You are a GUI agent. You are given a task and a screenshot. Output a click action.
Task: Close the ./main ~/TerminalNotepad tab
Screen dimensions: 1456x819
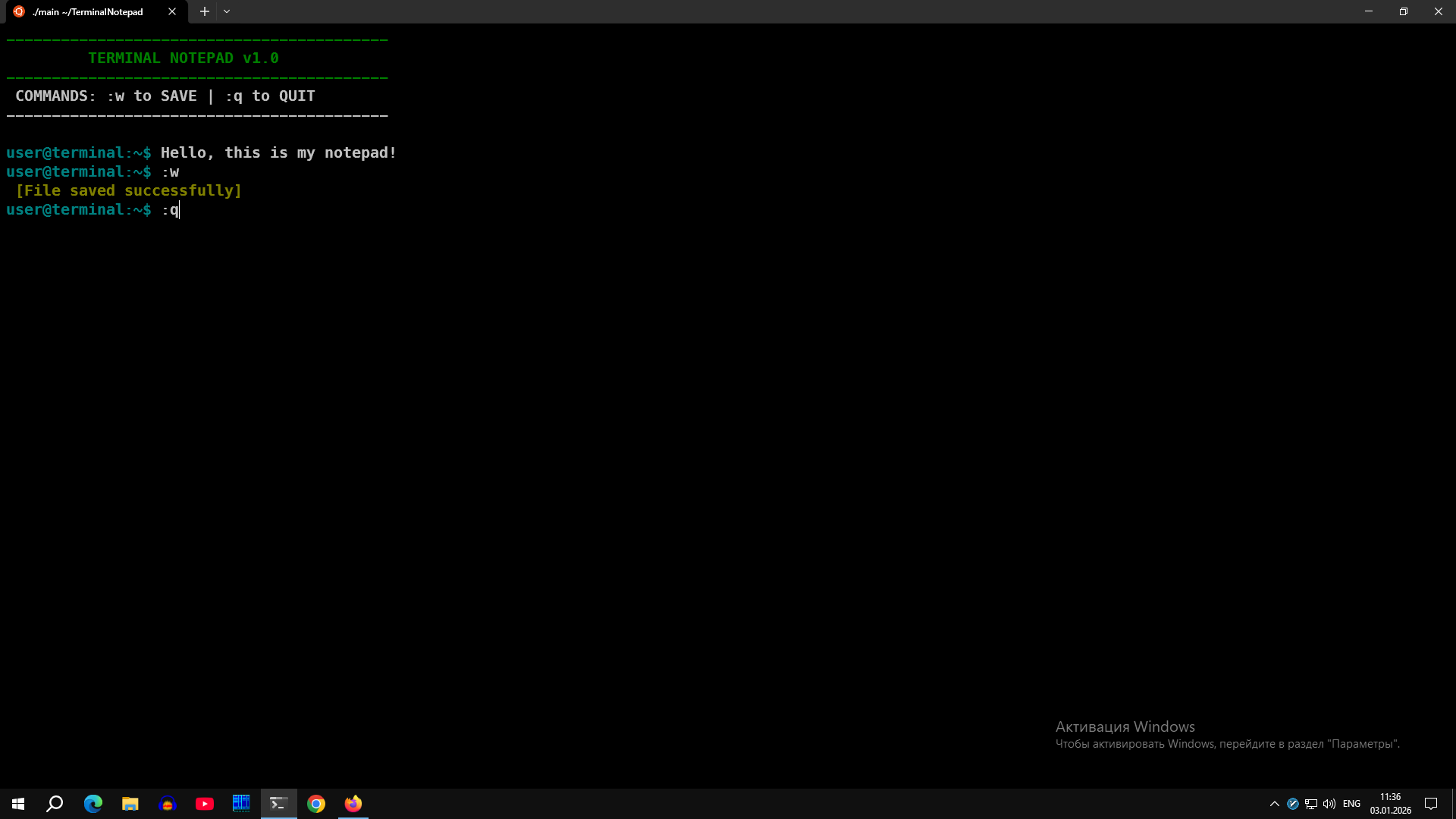click(x=172, y=11)
